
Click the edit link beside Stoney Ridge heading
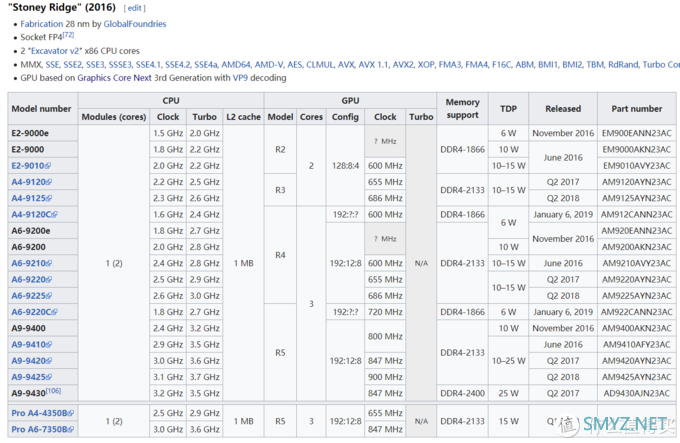pyautogui.click(x=134, y=8)
